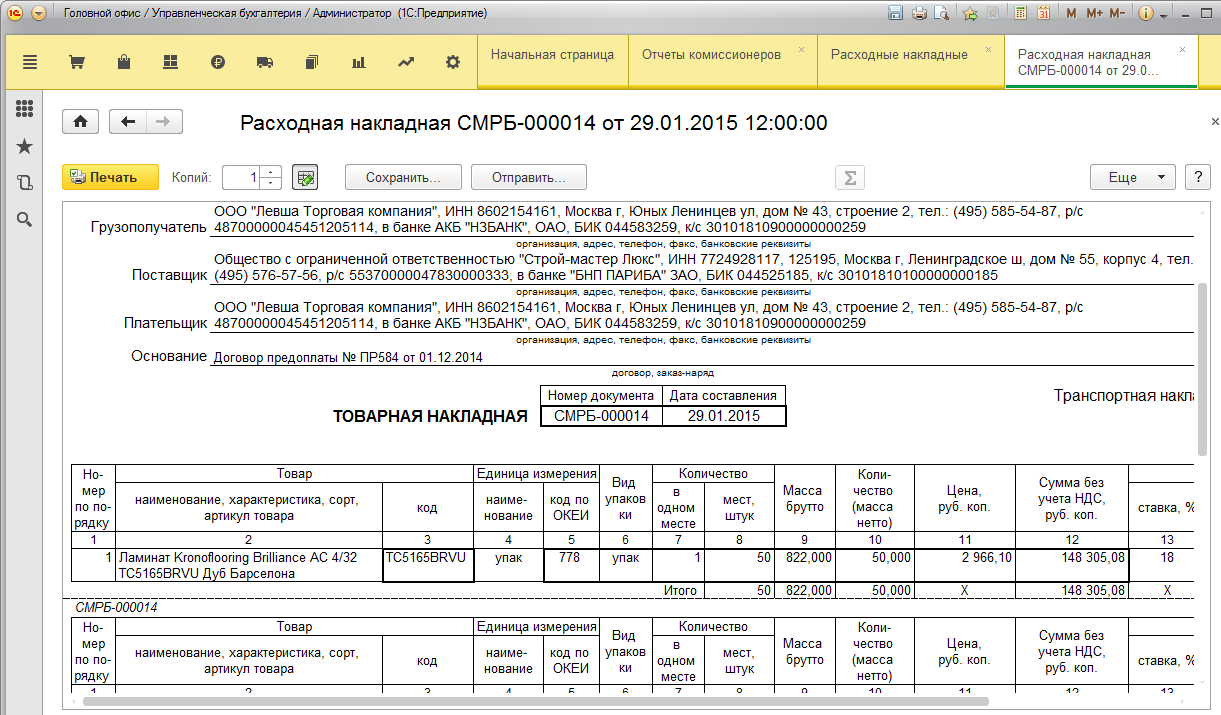Click the sum sigma button
This screenshot has width=1221, height=715.
point(849,177)
